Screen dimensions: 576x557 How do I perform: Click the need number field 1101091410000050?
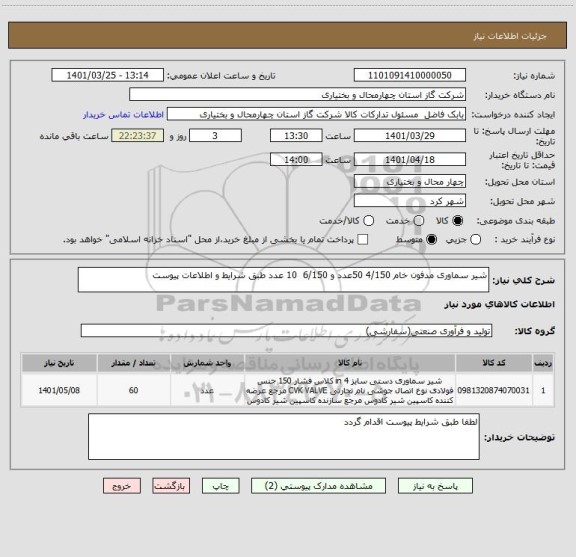[x=410, y=75]
